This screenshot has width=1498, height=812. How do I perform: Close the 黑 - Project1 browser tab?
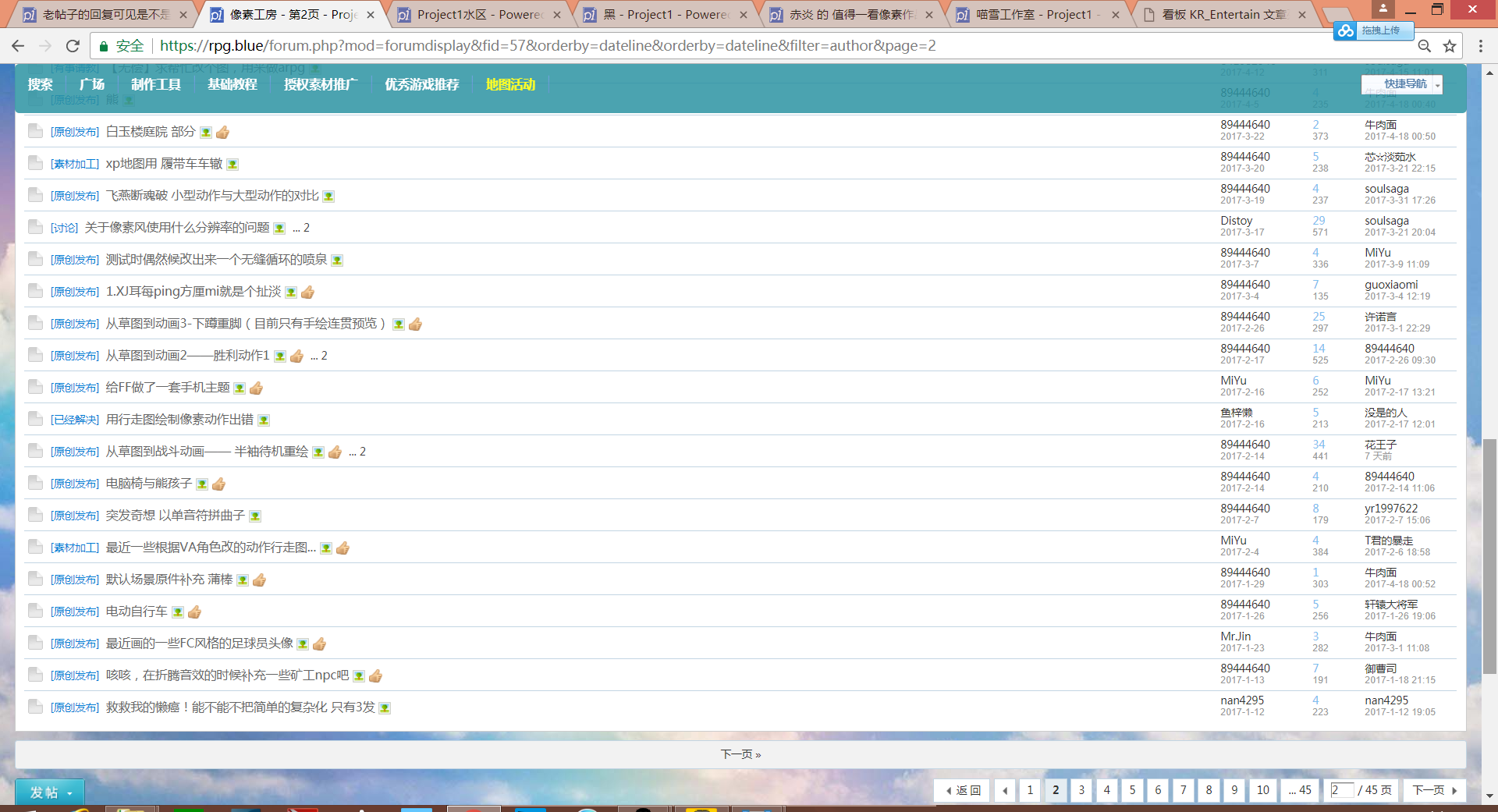743,15
